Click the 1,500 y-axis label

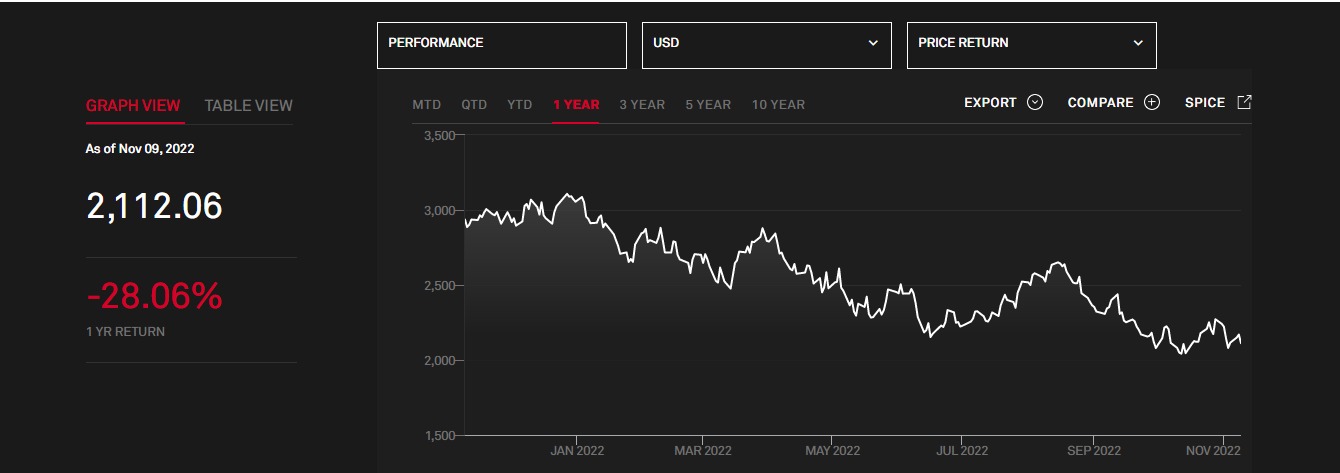pyautogui.click(x=440, y=435)
